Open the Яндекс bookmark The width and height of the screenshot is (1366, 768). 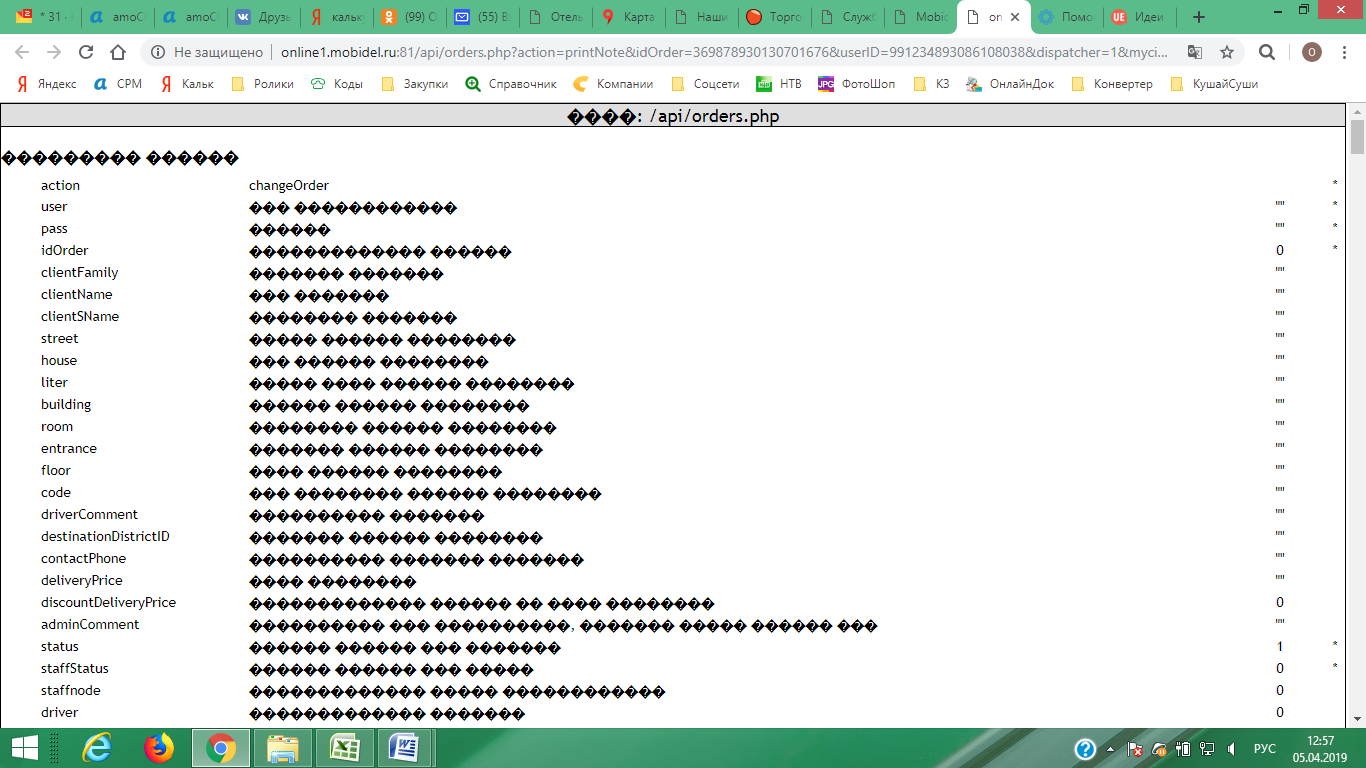click(47, 84)
